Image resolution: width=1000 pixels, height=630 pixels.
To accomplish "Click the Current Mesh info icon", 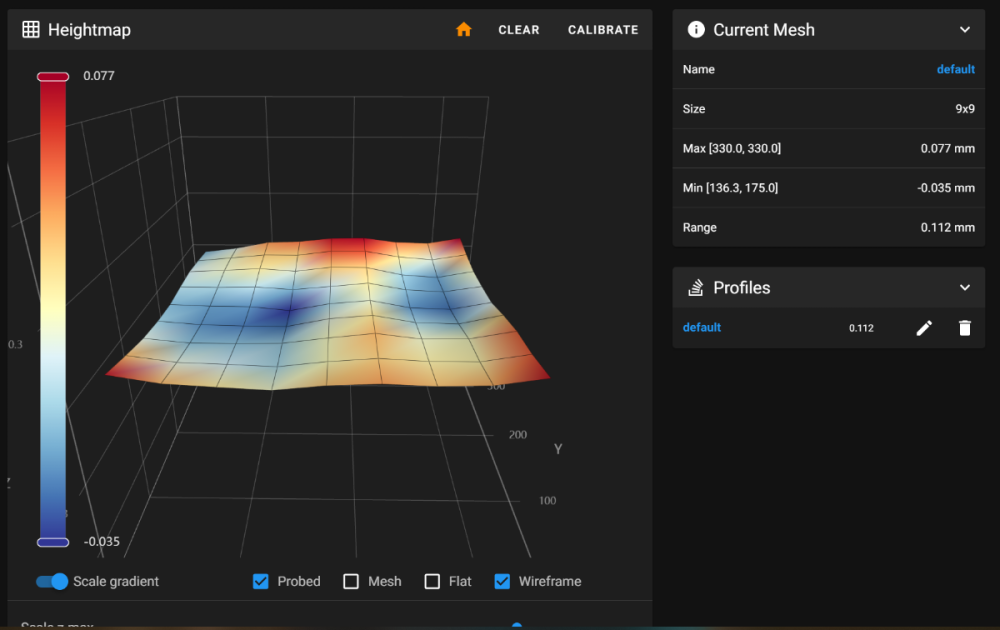I will [696, 29].
